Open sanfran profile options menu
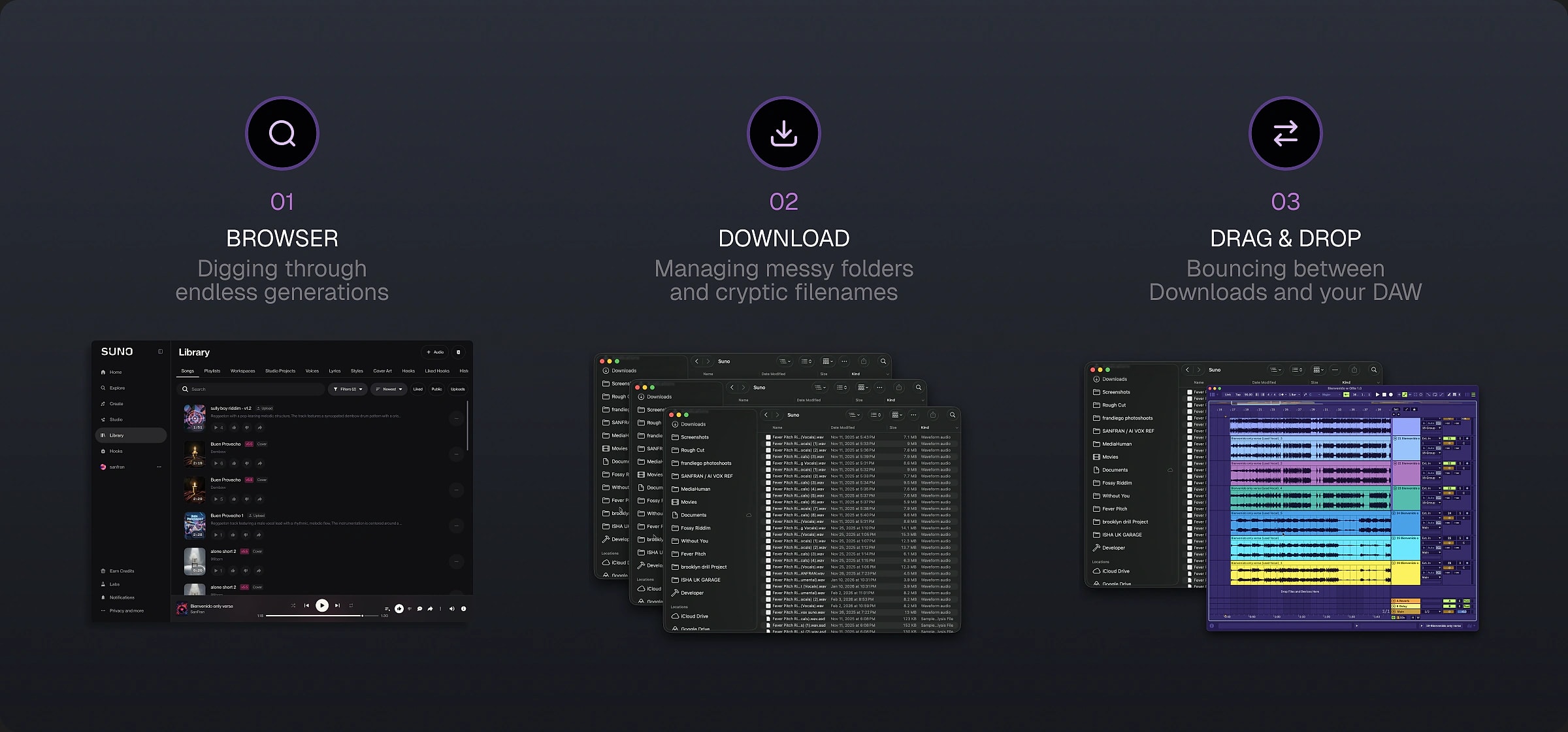1568x732 pixels. (159, 467)
